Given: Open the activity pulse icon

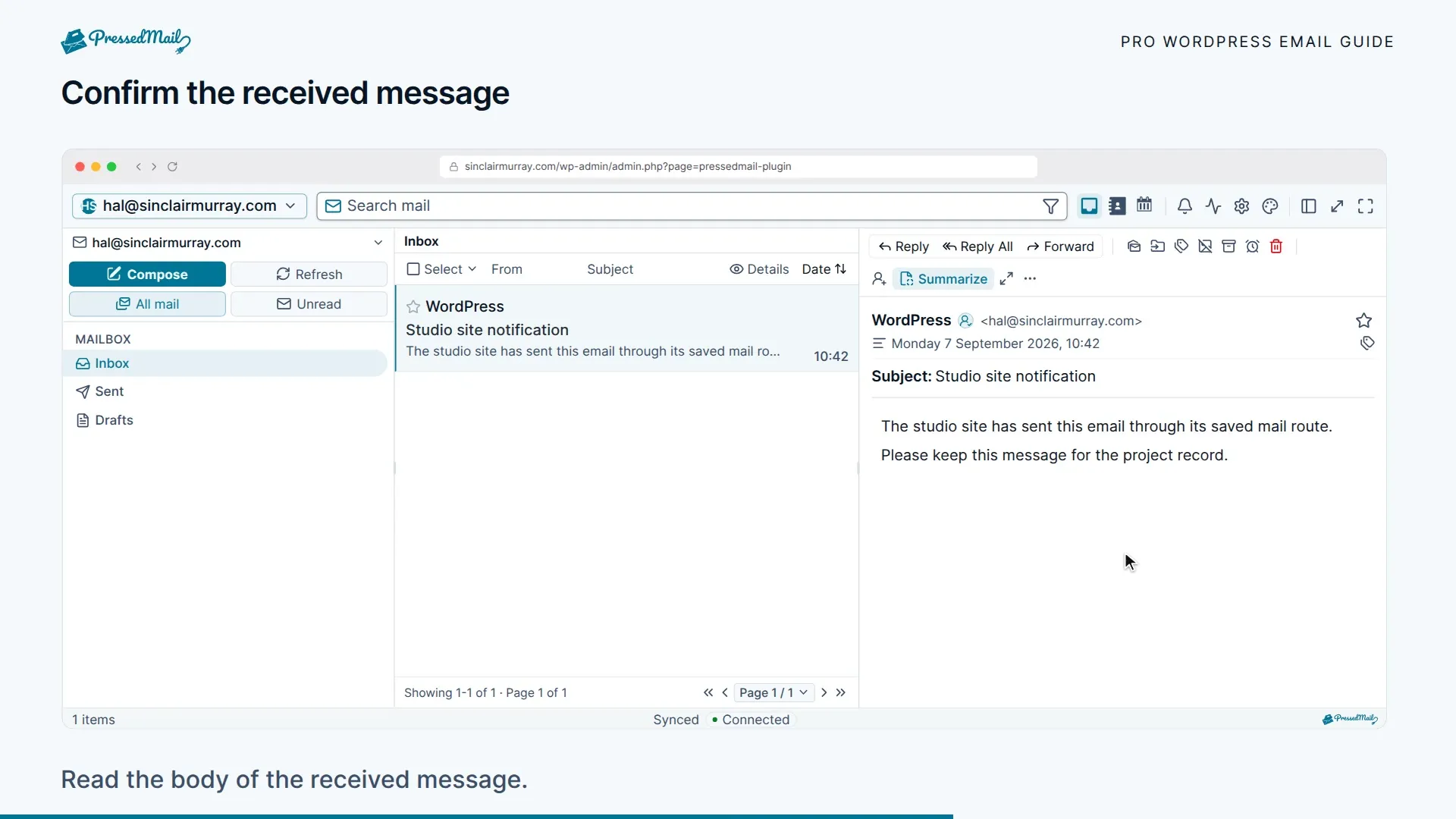Looking at the screenshot, I should click(1213, 206).
